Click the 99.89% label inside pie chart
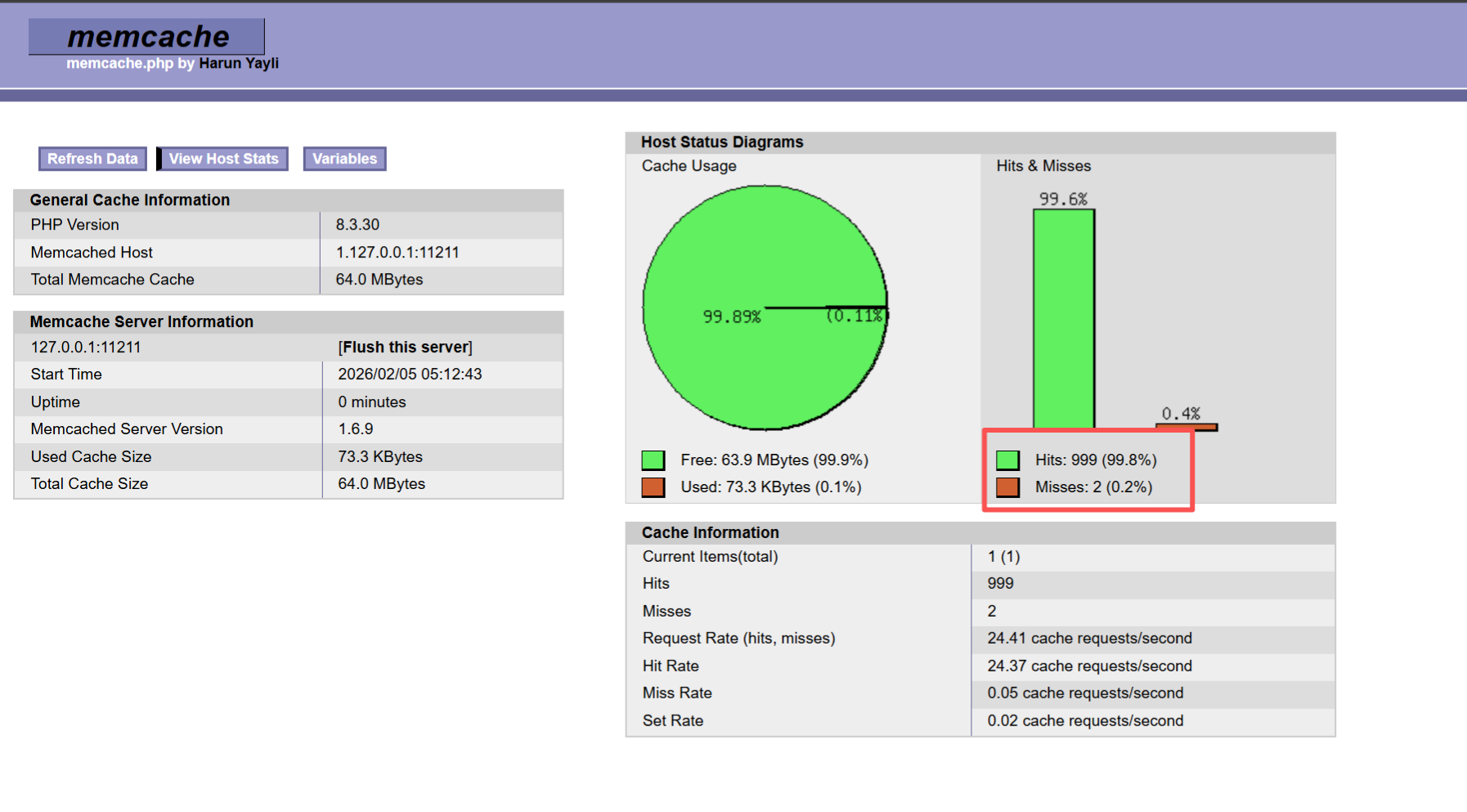Viewport: 1467px width, 812px height. pos(732,316)
